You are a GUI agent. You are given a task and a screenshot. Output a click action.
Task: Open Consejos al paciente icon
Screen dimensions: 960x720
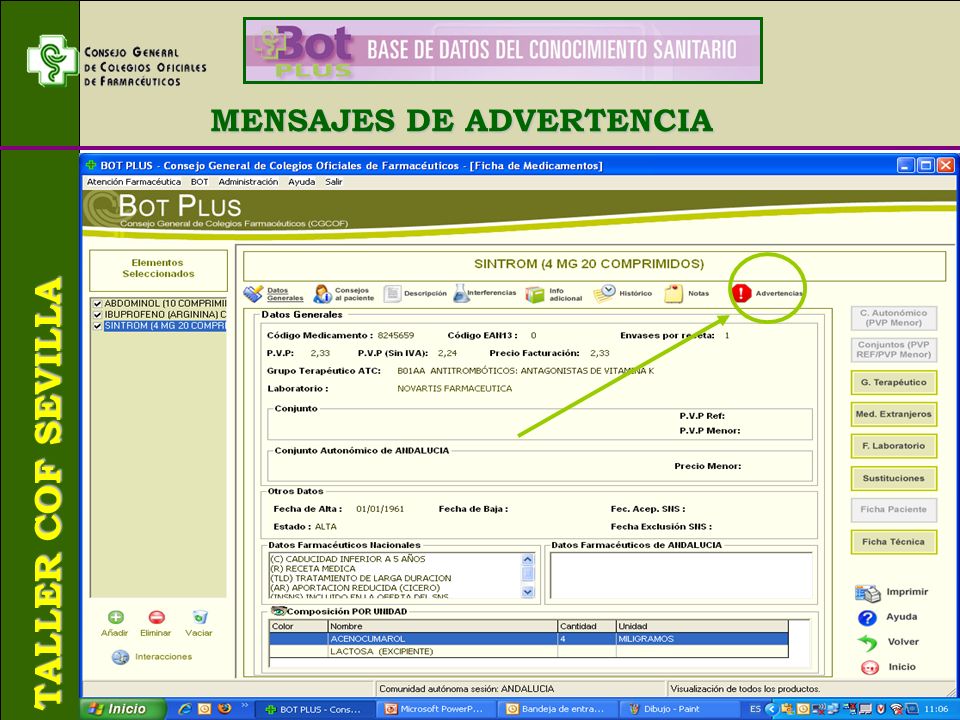pos(322,294)
